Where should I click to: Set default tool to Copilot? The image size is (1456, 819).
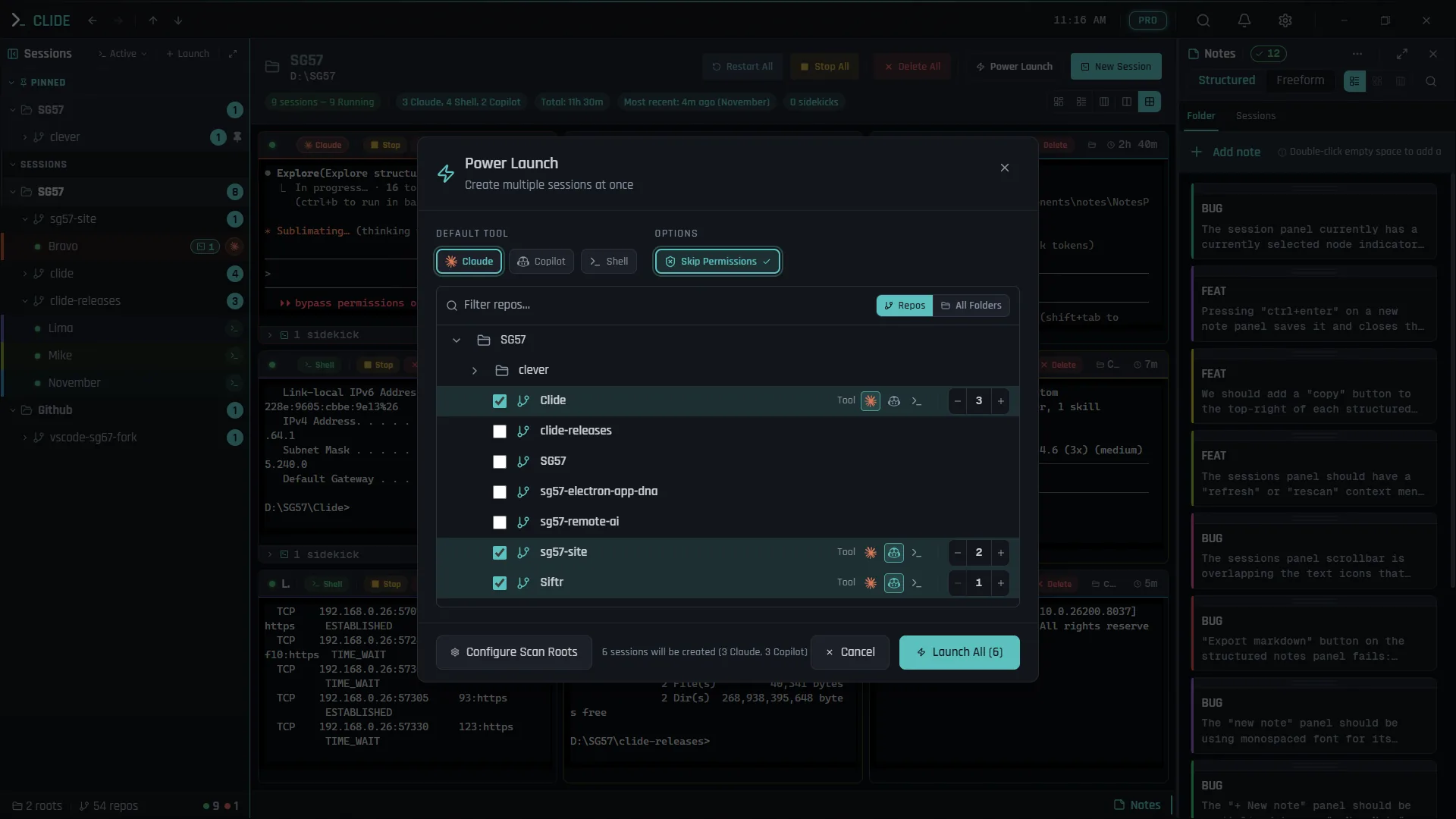(x=541, y=262)
